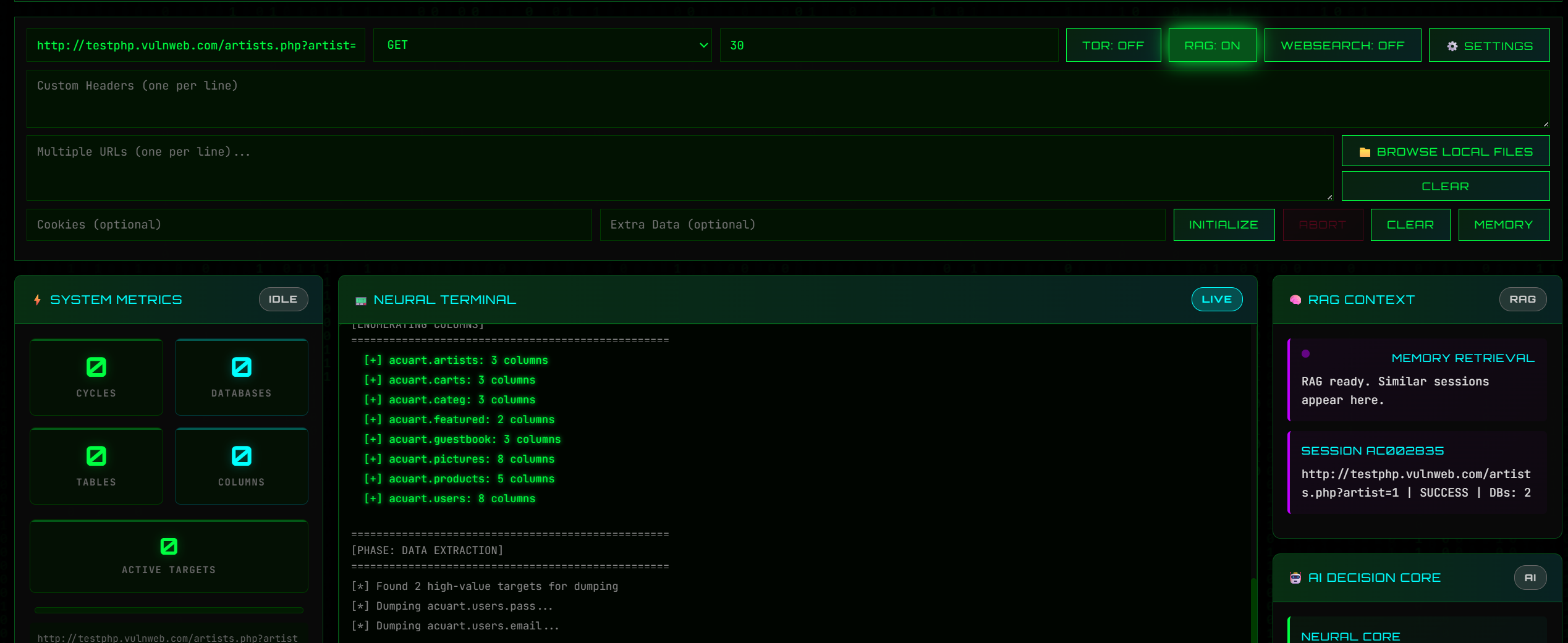1568x643 pixels.
Task: Select the Databases metric icon
Action: (x=241, y=367)
